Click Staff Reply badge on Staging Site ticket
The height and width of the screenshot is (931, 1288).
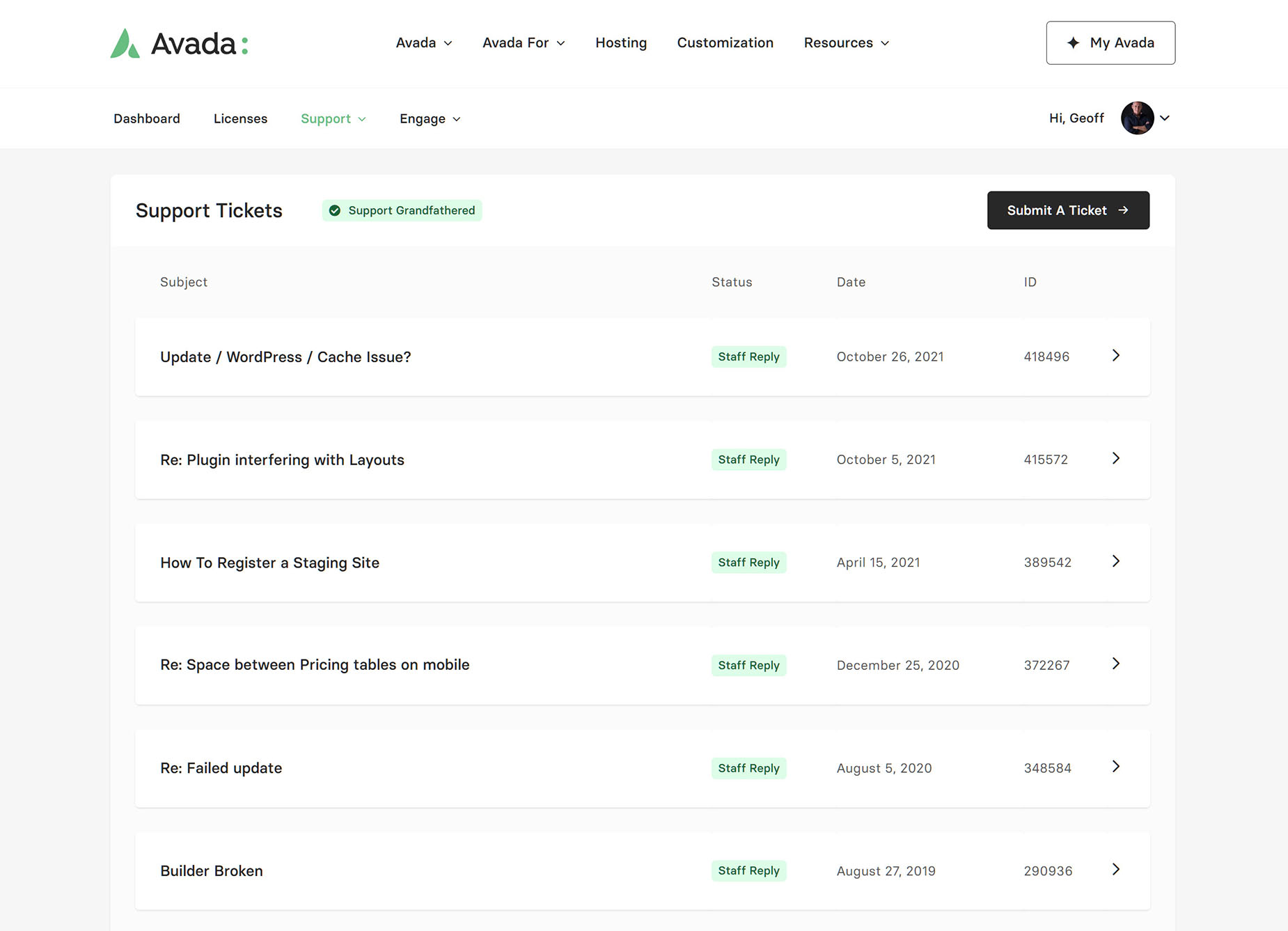[x=748, y=563]
